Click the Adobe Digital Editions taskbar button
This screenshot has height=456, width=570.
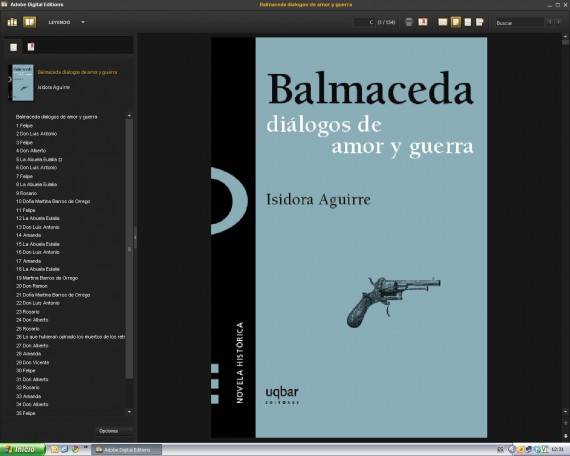tap(126, 450)
